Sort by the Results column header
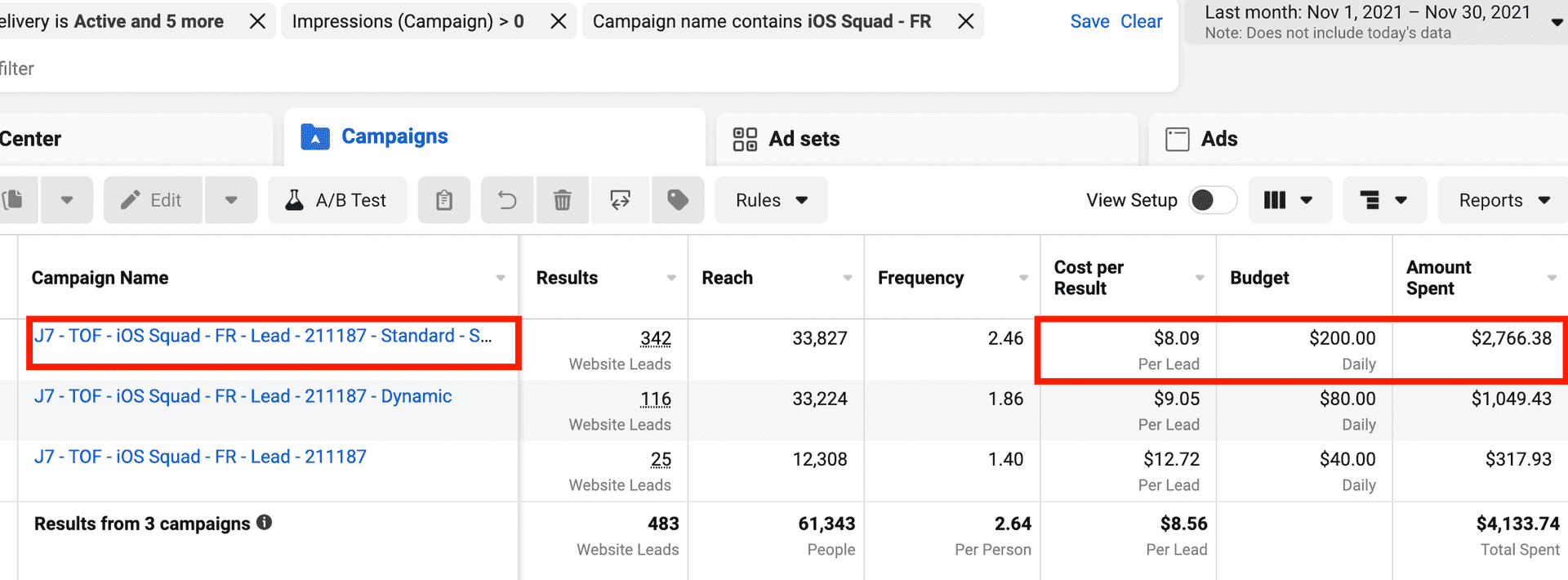 click(x=567, y=278)
